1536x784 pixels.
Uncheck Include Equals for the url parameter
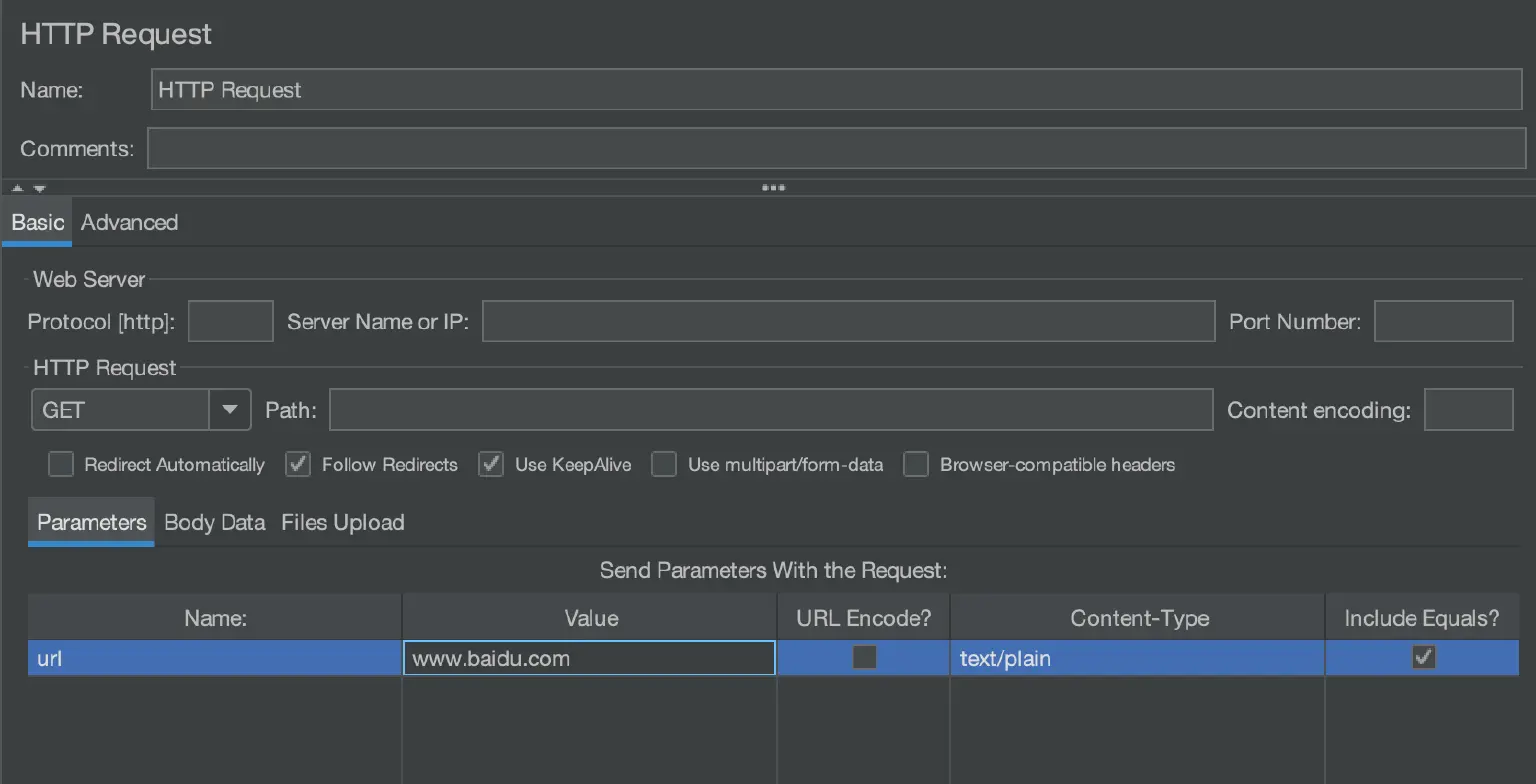(x=1424, y=657)
